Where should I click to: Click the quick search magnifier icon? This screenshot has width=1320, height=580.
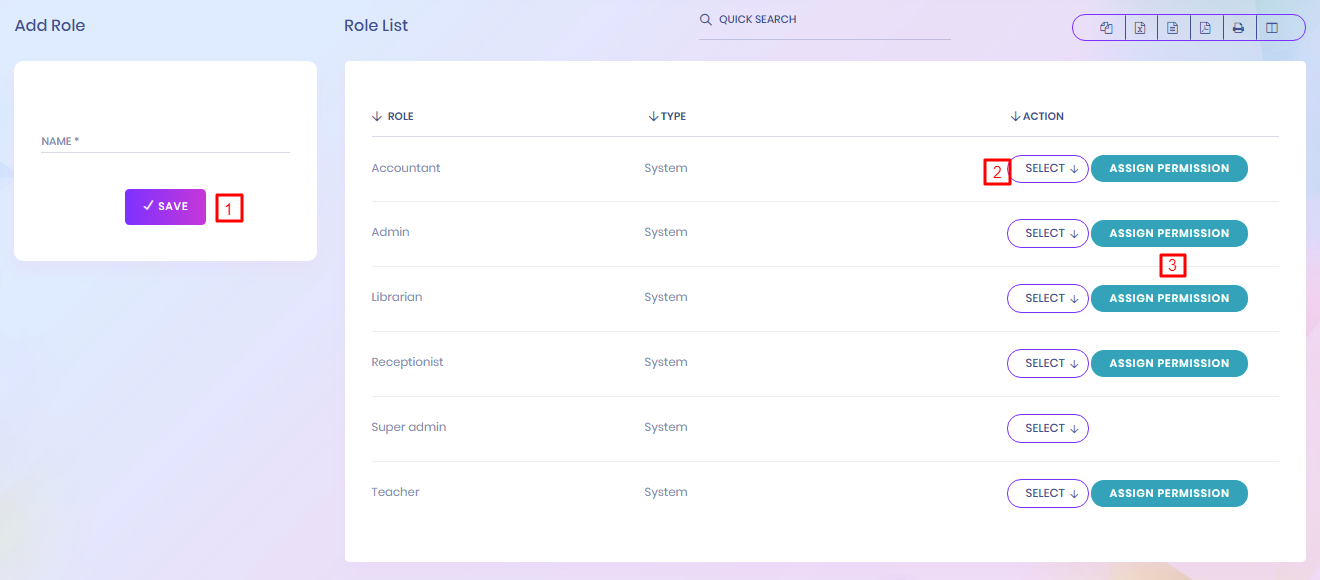tap(705, 20)
